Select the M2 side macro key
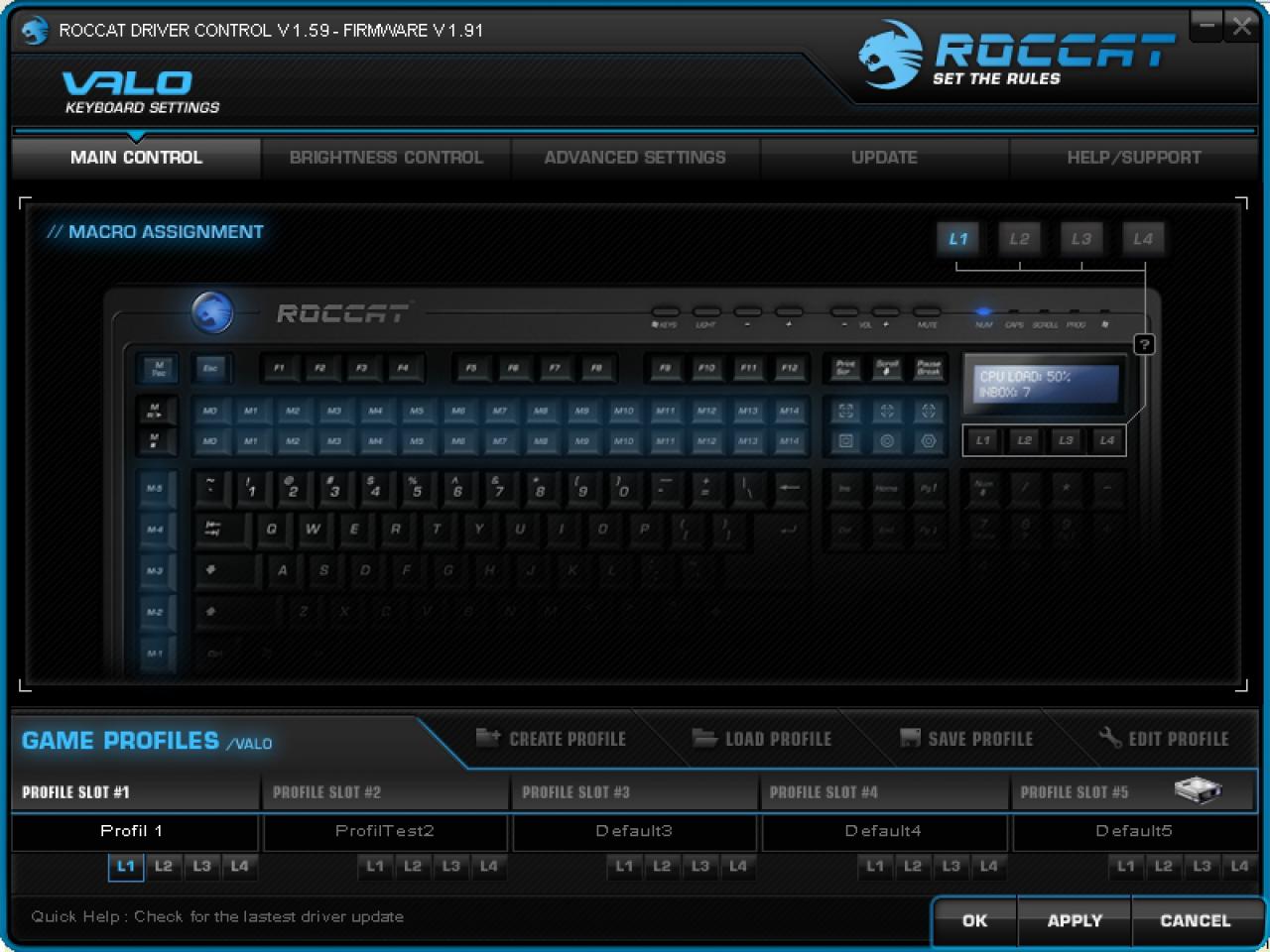Screen dimensions: 1270x952 (x=155, y=613)
